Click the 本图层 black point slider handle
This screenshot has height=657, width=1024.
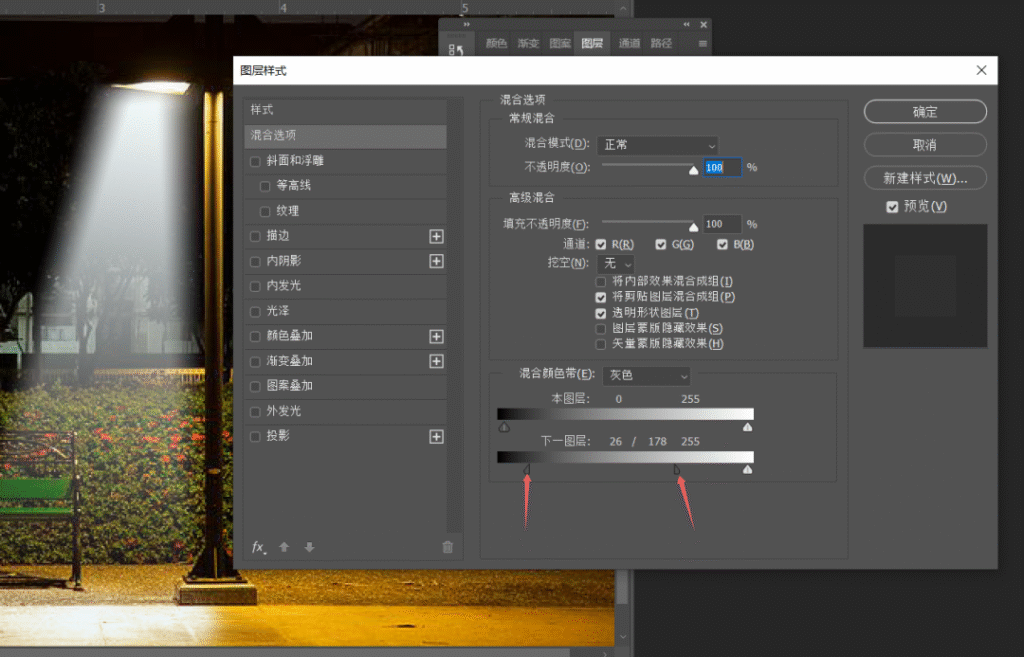(x=504, y=427)
